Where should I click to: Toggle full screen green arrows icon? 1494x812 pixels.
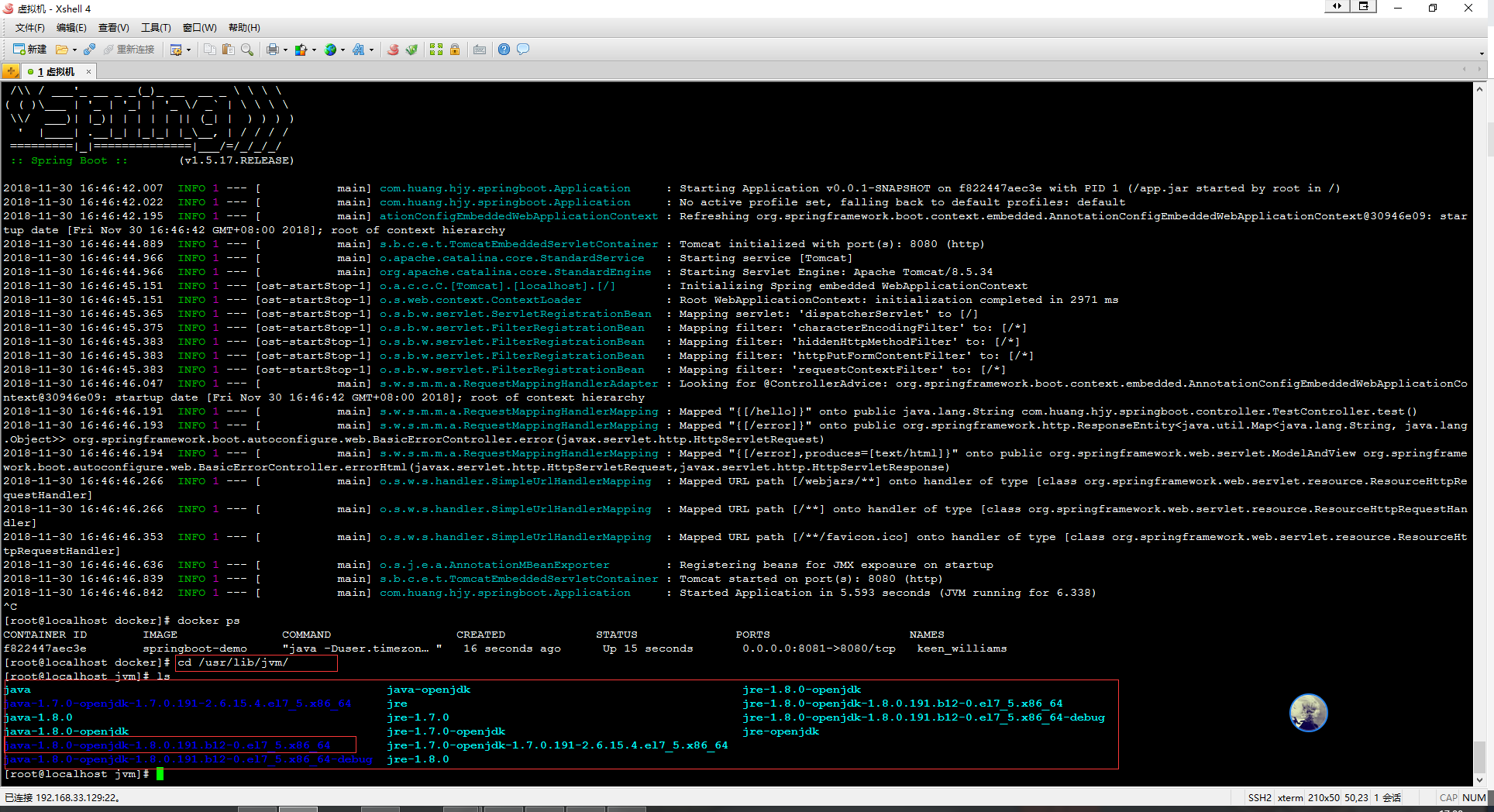click(x=436, y=50)
